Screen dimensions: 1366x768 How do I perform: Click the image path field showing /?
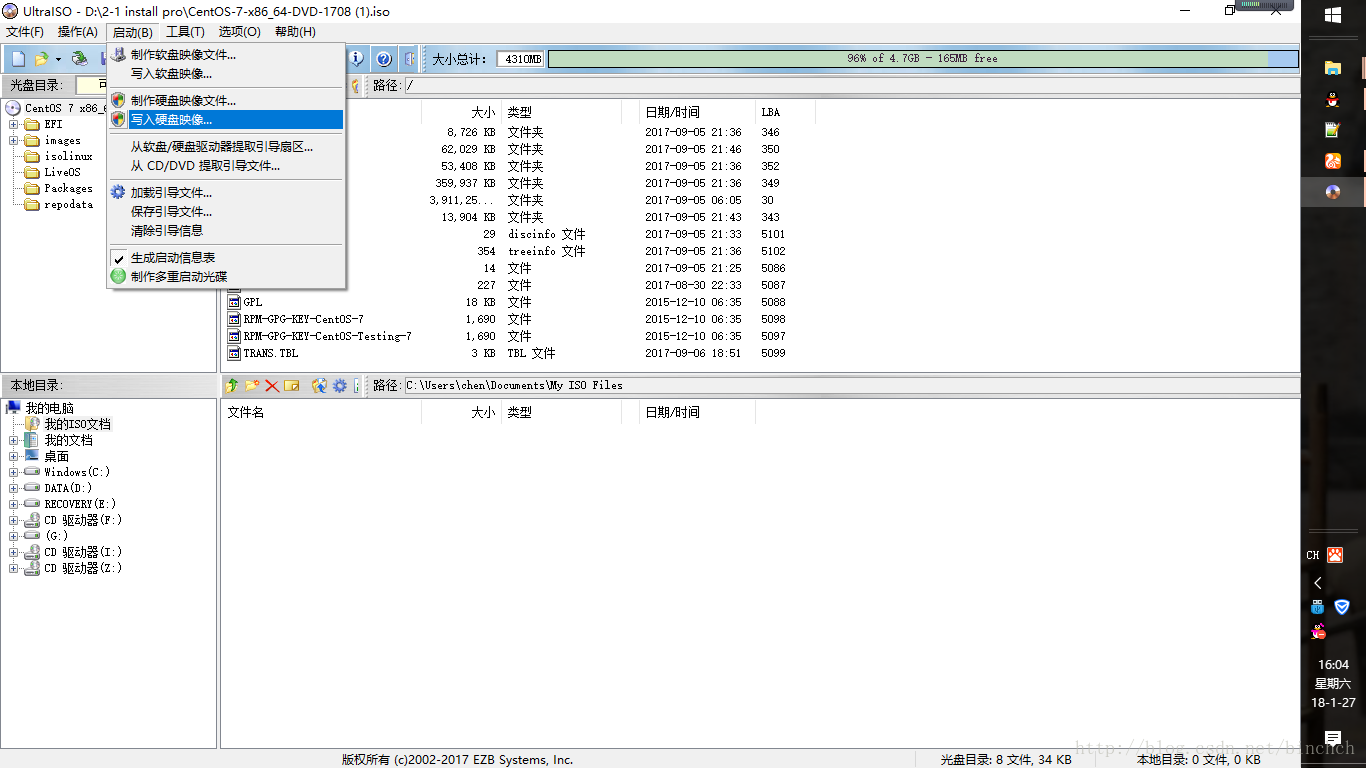click(850, 85)
